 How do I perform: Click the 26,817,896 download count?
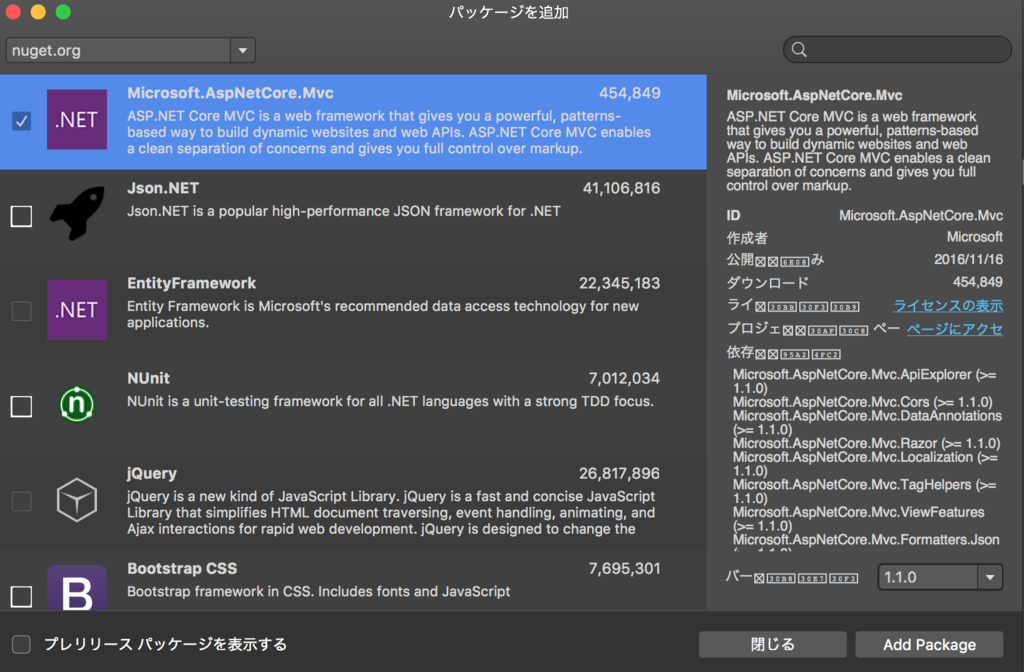[x=619, y=473]
